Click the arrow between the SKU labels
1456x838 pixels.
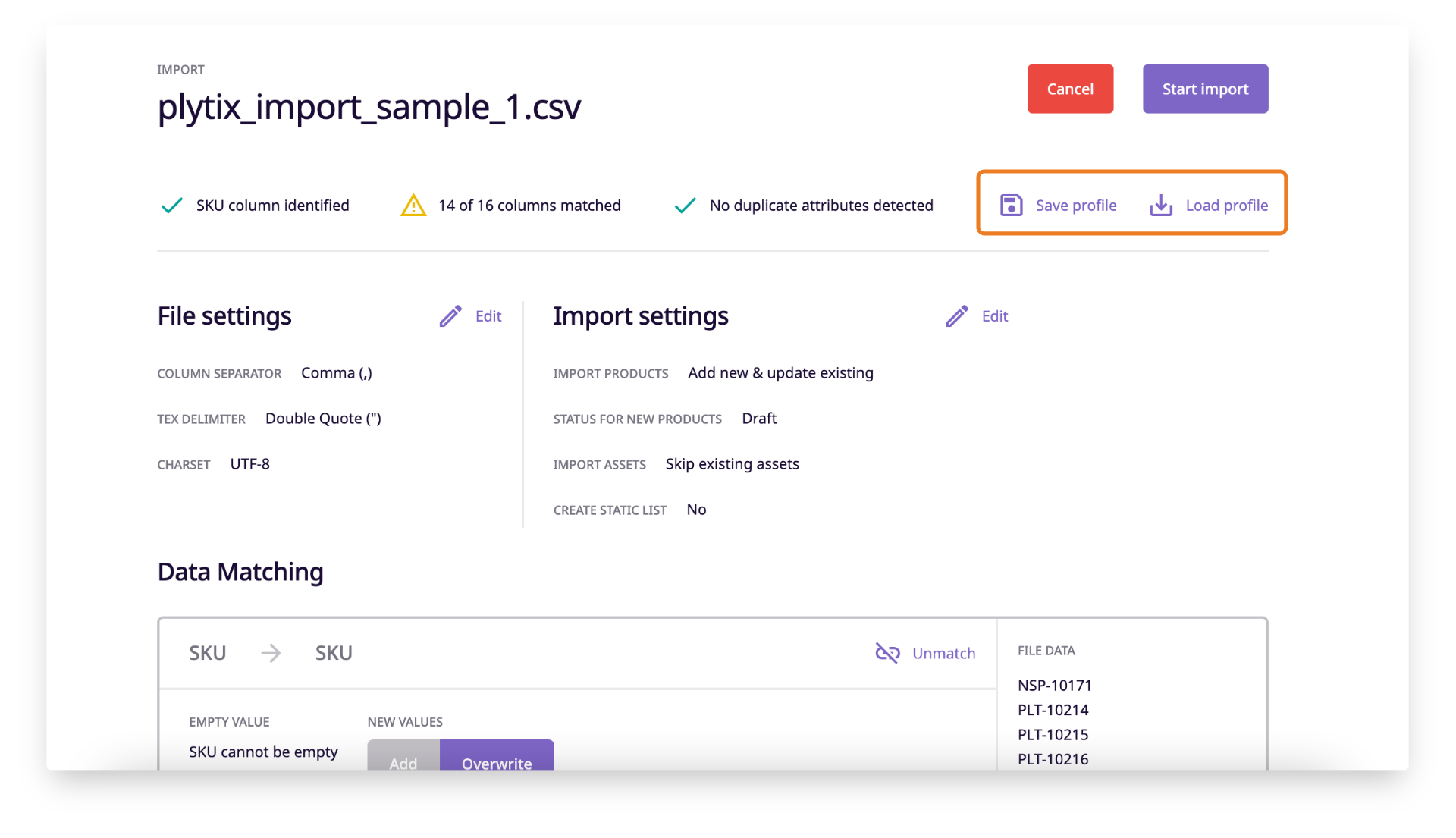click(271, 653)
